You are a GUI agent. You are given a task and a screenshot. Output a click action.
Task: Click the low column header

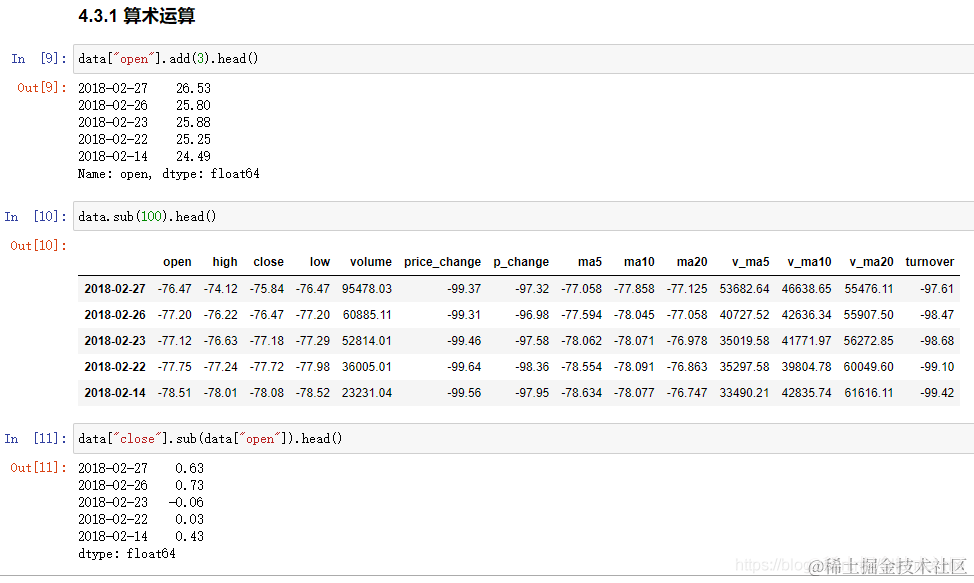[x=320, y=262]
